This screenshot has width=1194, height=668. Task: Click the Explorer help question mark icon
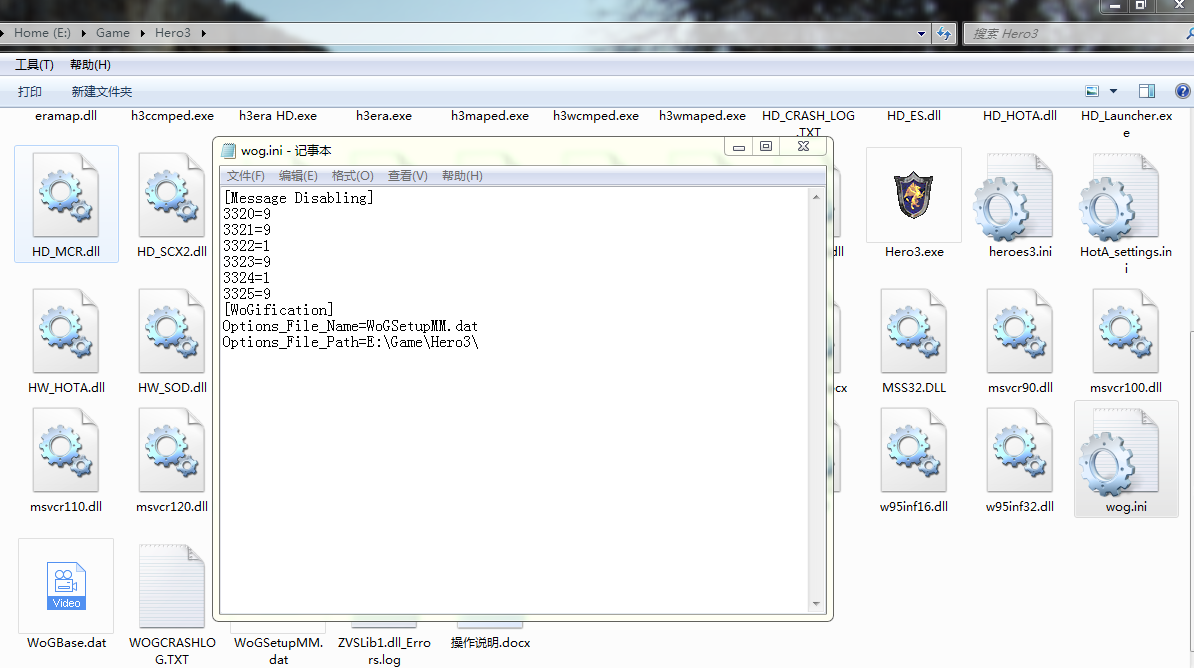pos(1183,91)
